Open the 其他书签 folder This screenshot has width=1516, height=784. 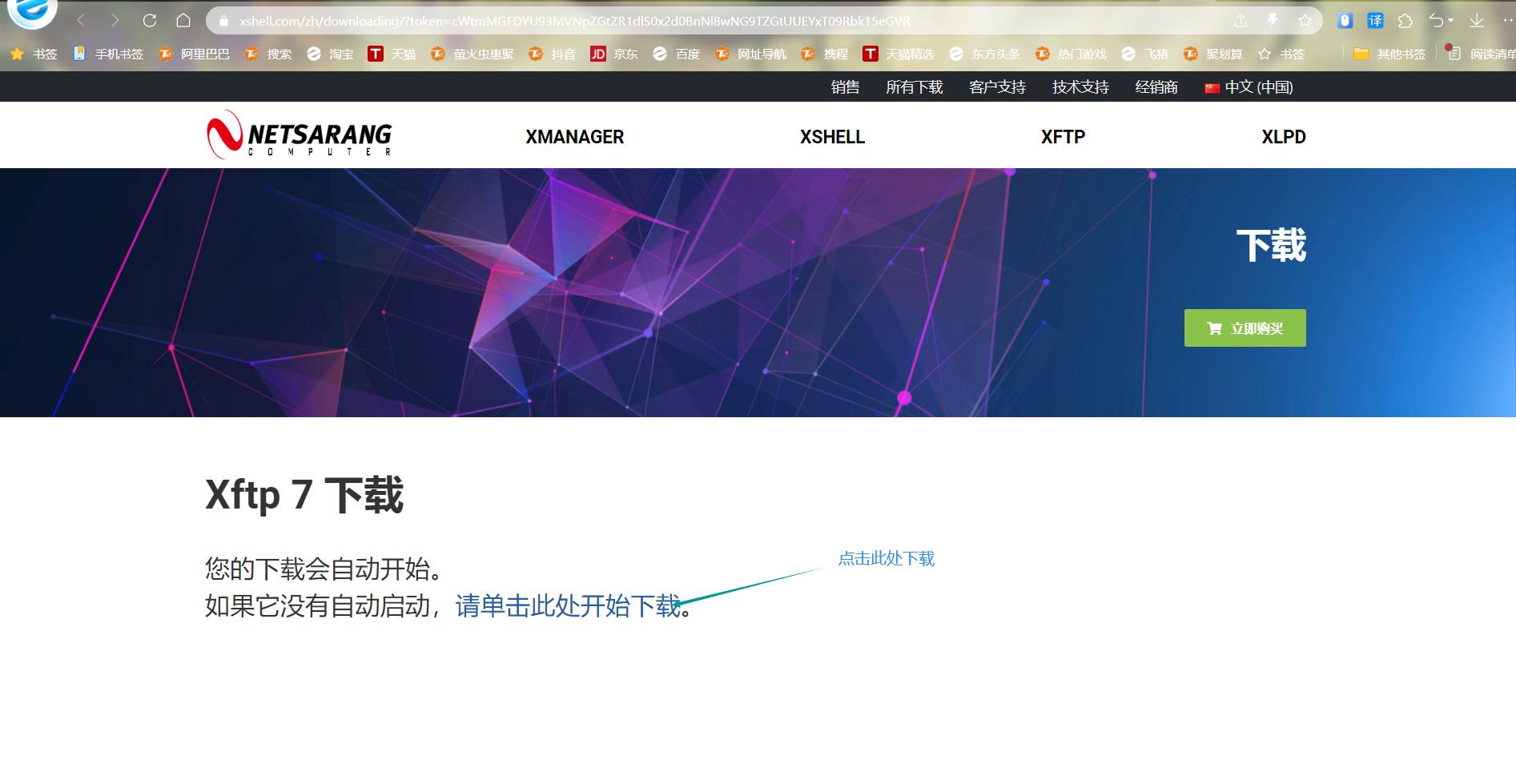(1389, 54)
